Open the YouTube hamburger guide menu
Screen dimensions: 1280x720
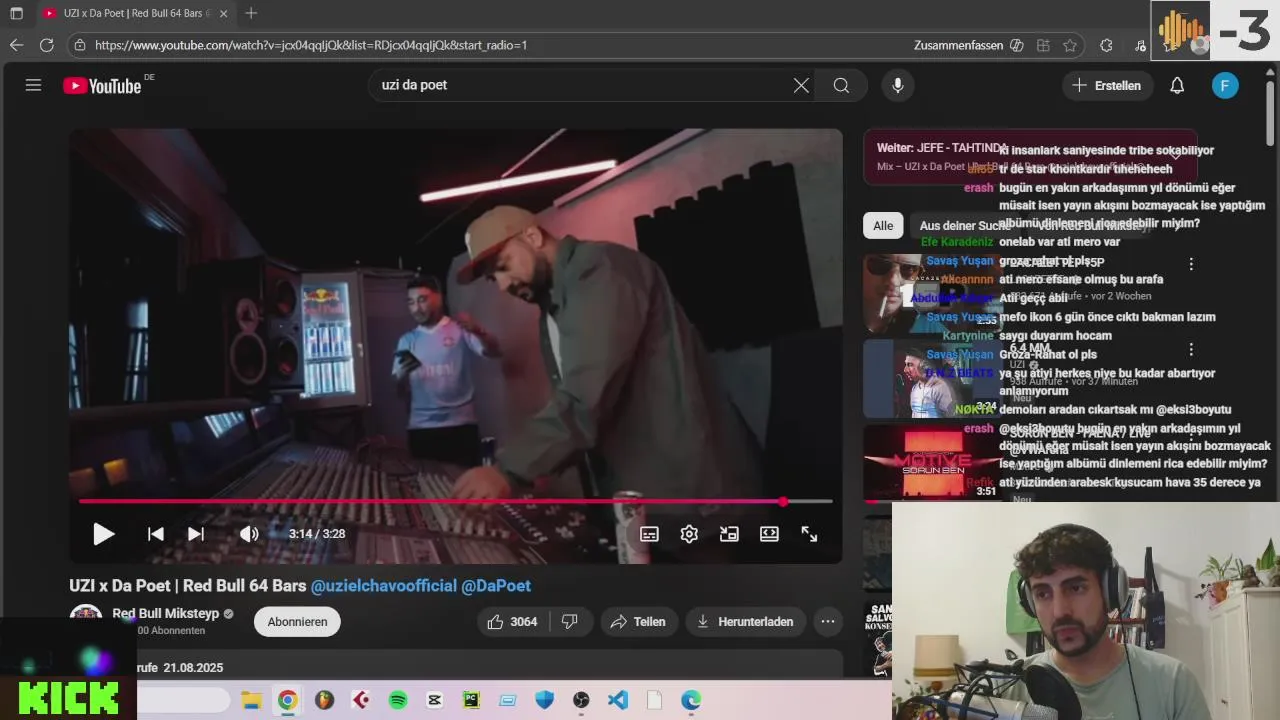point(33,85)
